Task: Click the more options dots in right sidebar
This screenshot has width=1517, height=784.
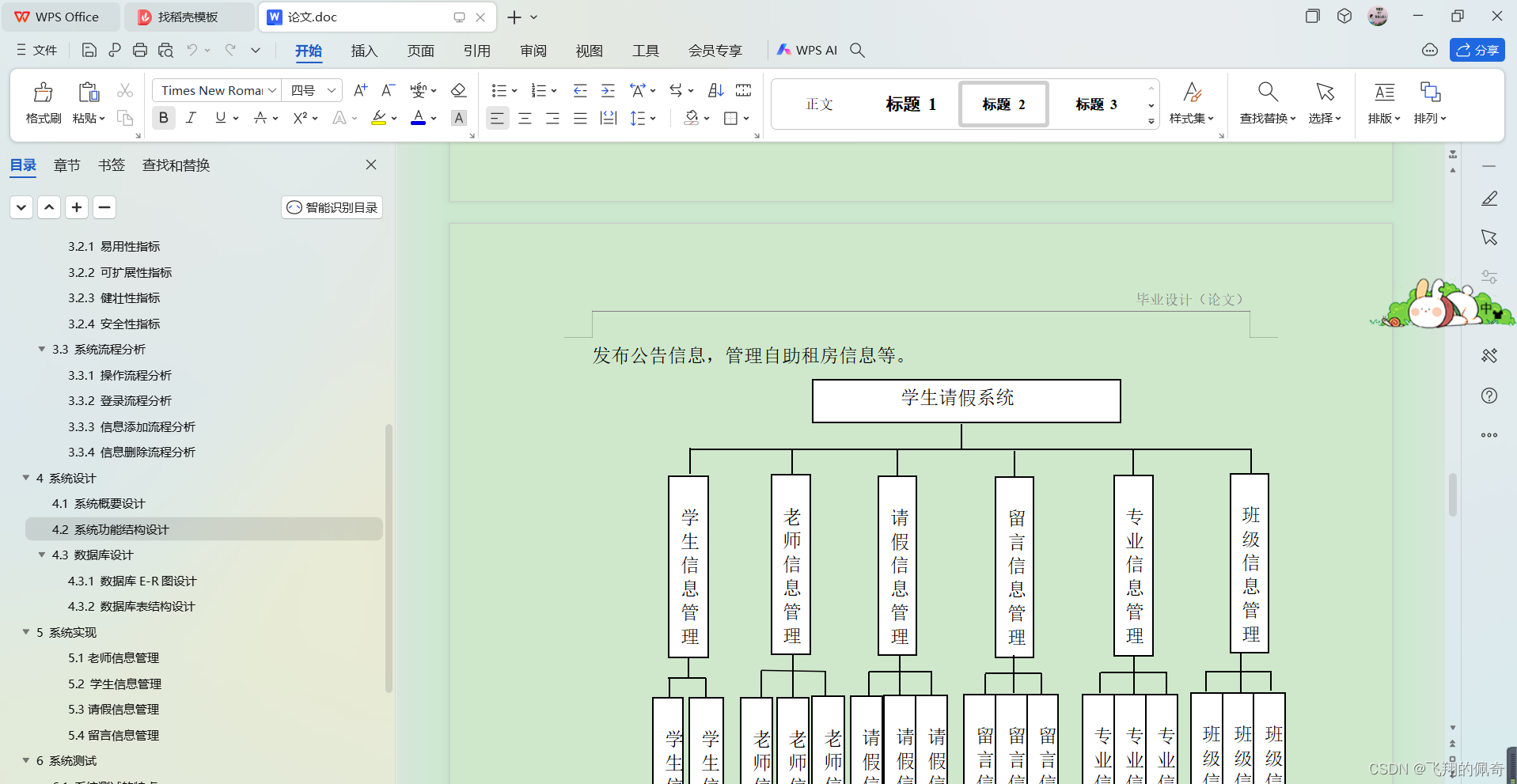Action: (x=1489, y=435)
